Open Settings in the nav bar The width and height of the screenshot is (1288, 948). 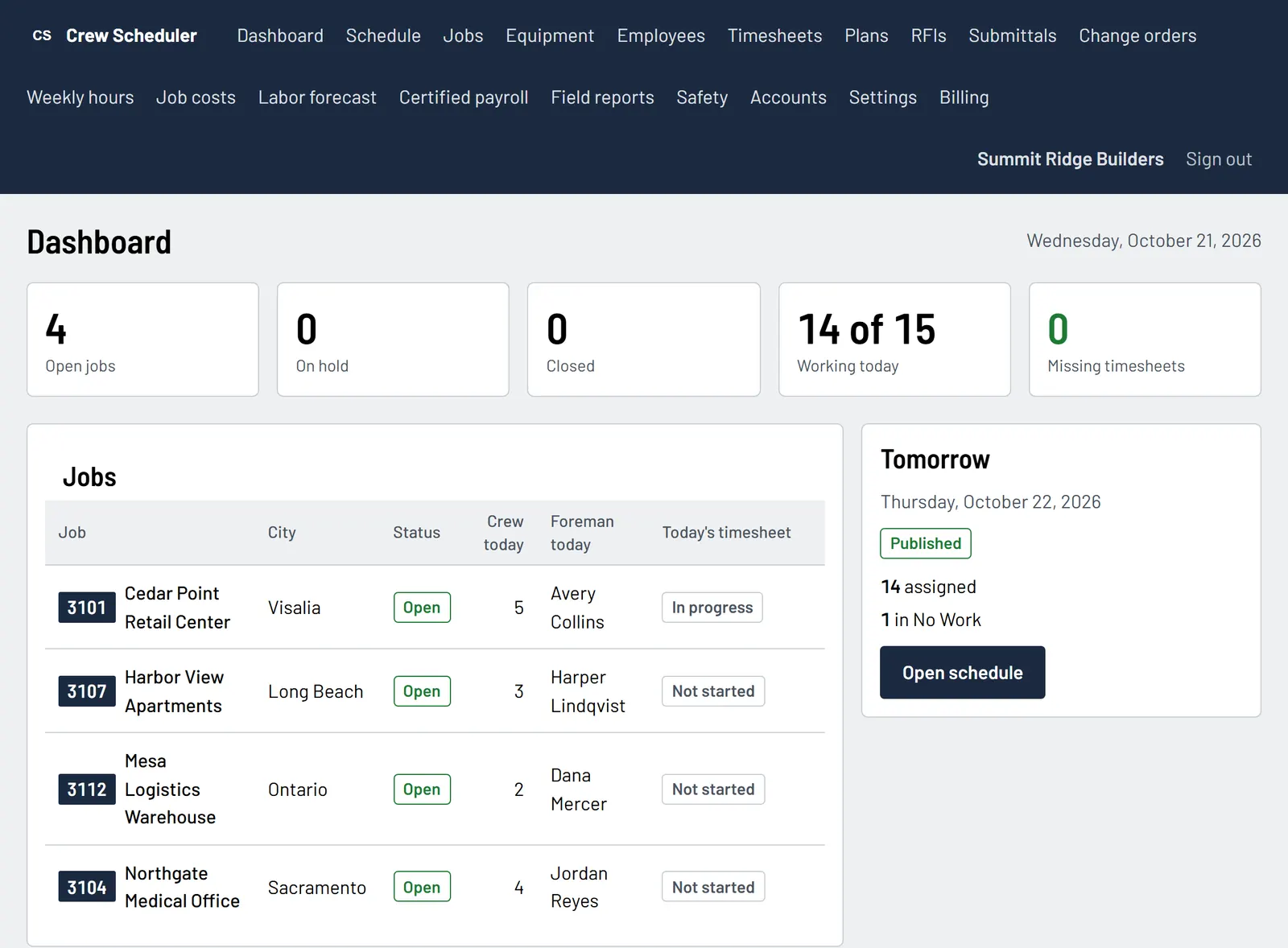coord(882,97)
